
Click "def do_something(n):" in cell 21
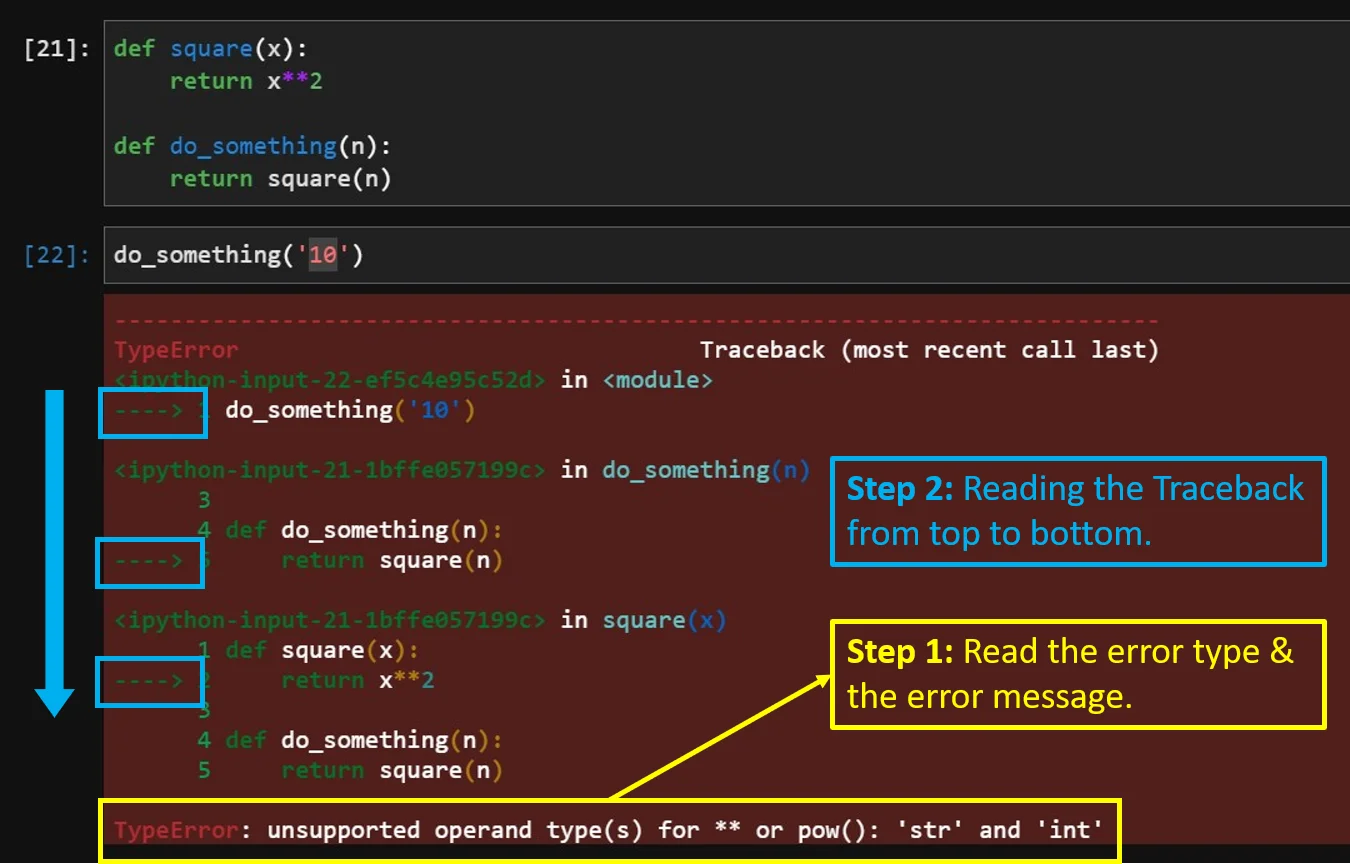point(252,146)
